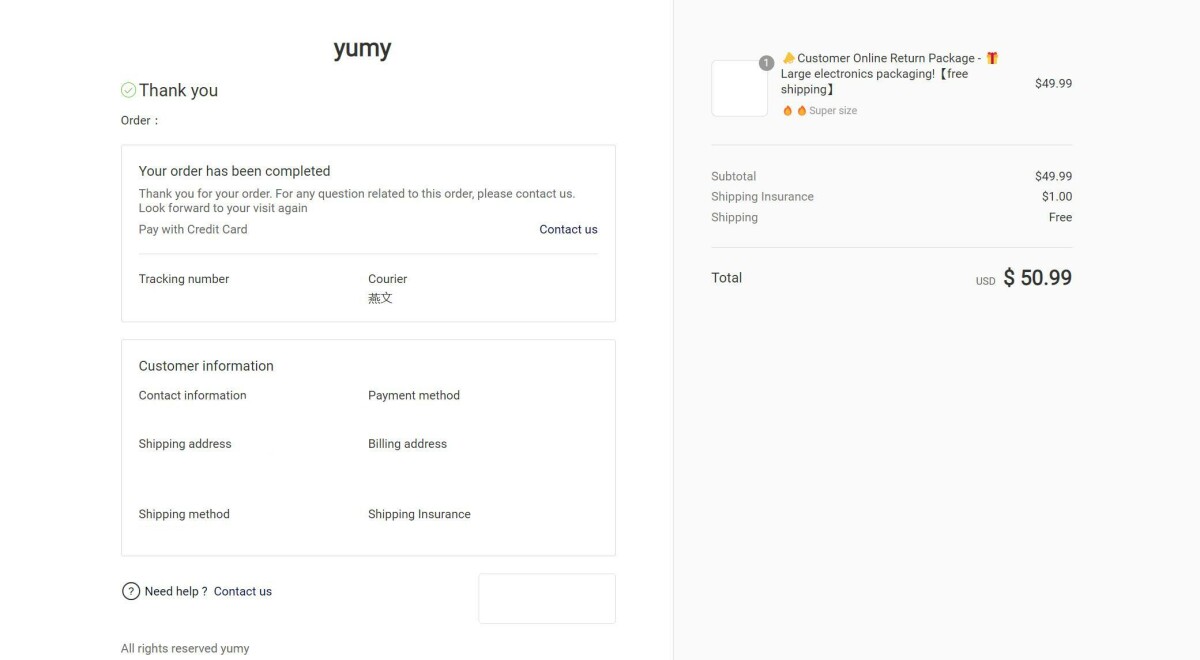Image resolution: width=1200 pixels, height=660 pixels.
Task: Click the Customer information heading
Action: click(206, 366)
